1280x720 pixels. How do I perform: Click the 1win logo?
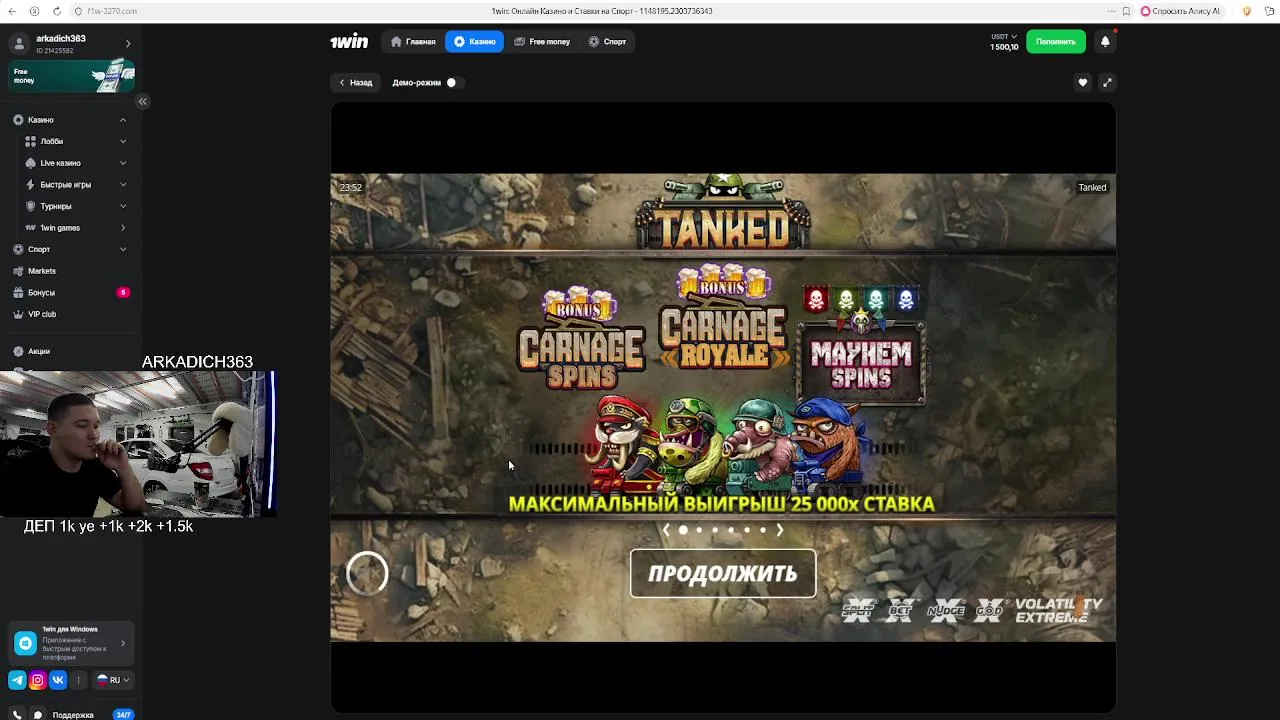pos(349,42)
